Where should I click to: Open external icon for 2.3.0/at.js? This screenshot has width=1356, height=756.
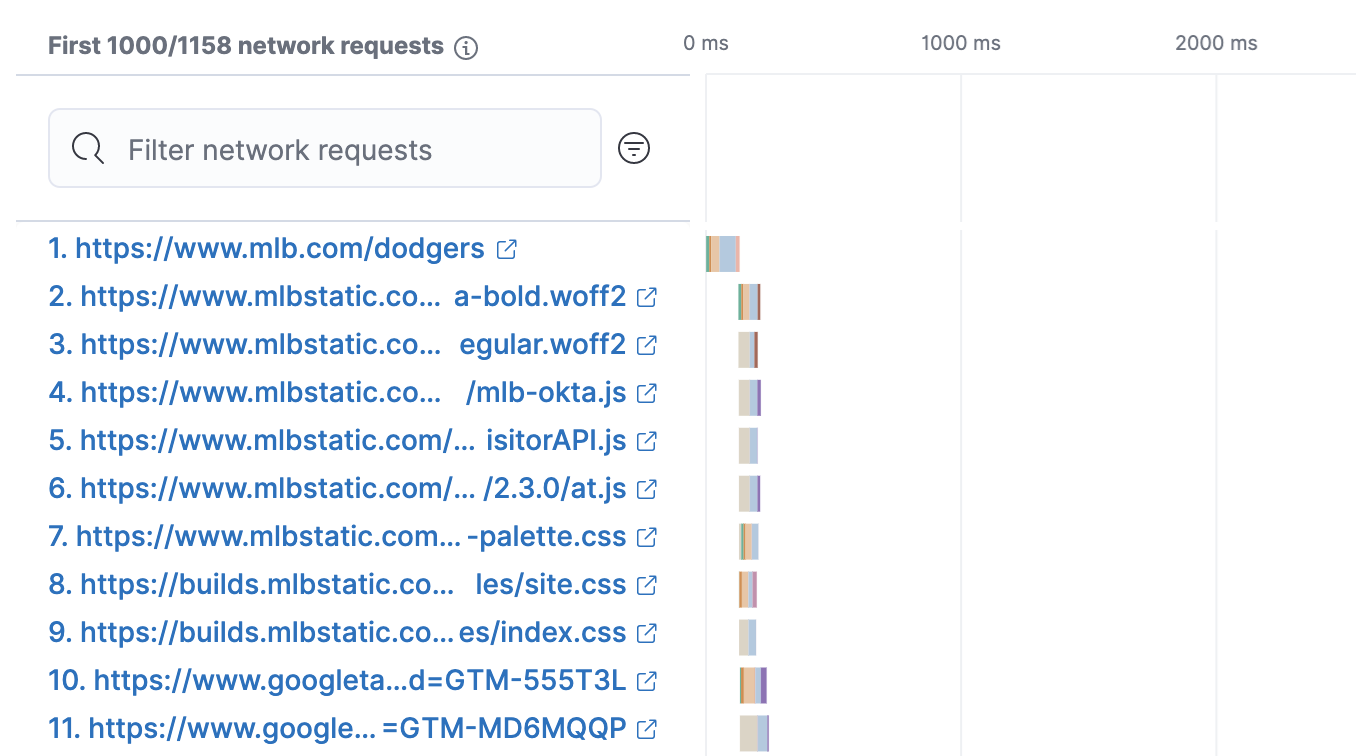point(647,489)
